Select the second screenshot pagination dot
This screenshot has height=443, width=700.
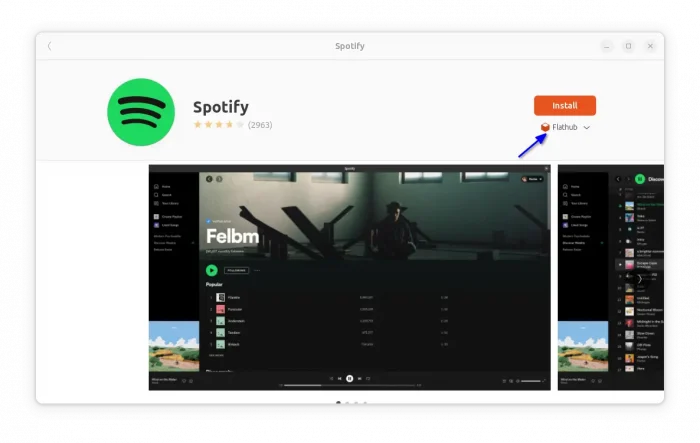click(x=347, y=403)
